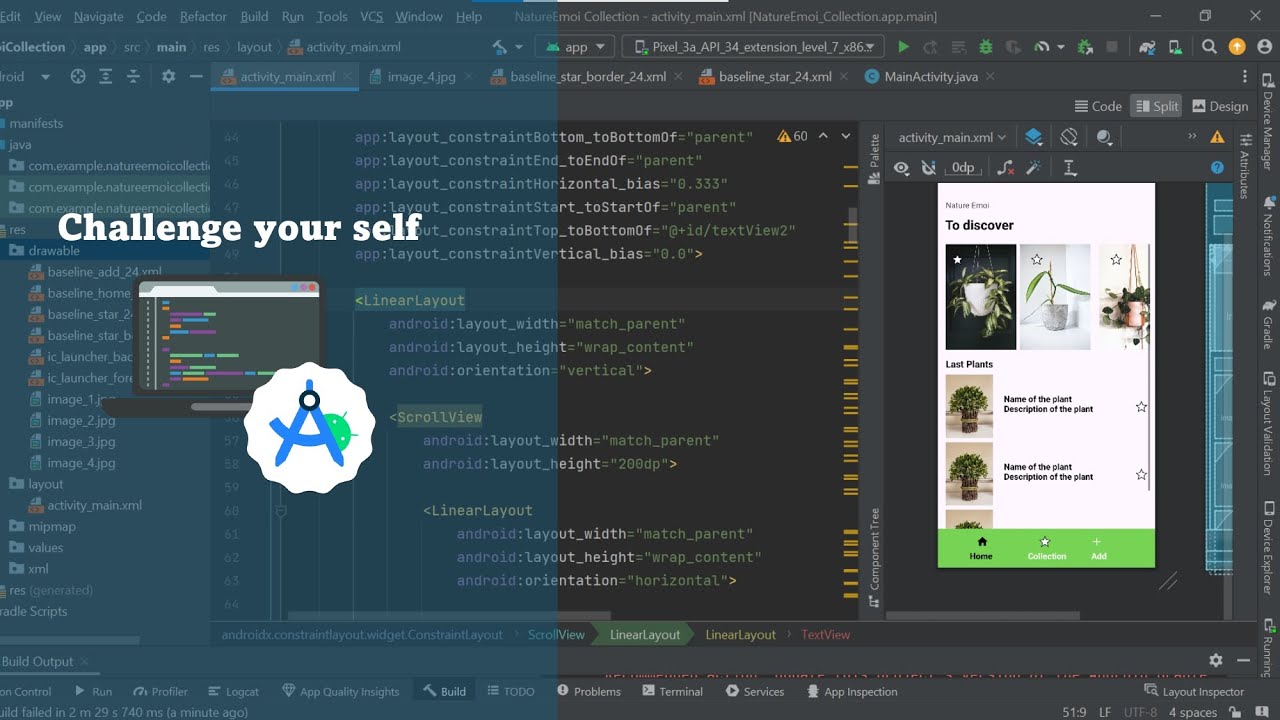Open the Layout Inspector tool window
1280x720 pixels.
click(x=1195, y=691)
